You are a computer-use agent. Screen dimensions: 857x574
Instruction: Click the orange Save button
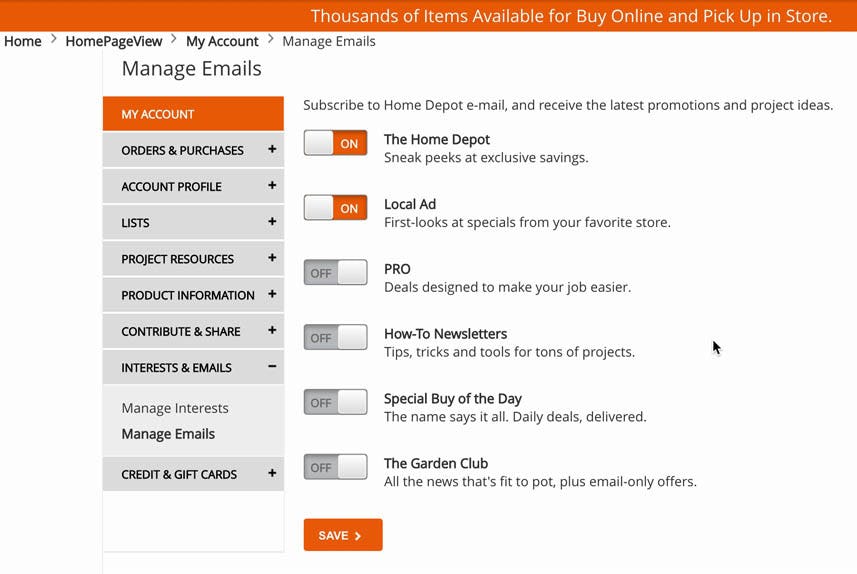coord(342,535)
